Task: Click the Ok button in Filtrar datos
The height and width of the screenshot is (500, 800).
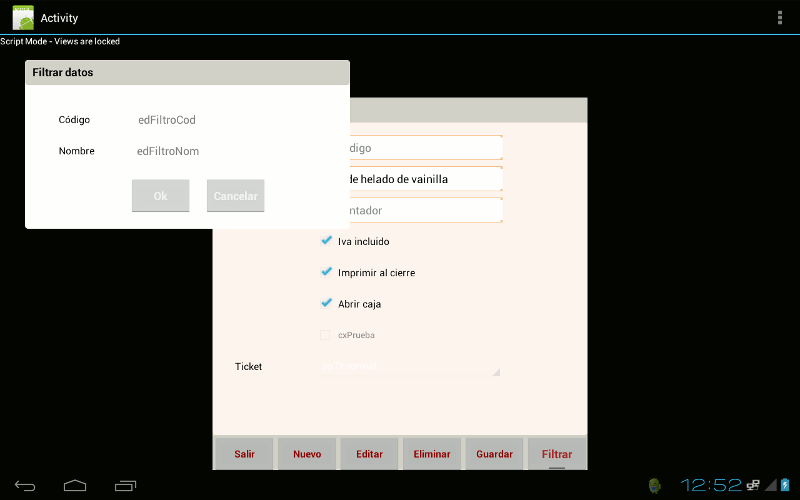Action: pyautogui.click(x=161, y=196)
